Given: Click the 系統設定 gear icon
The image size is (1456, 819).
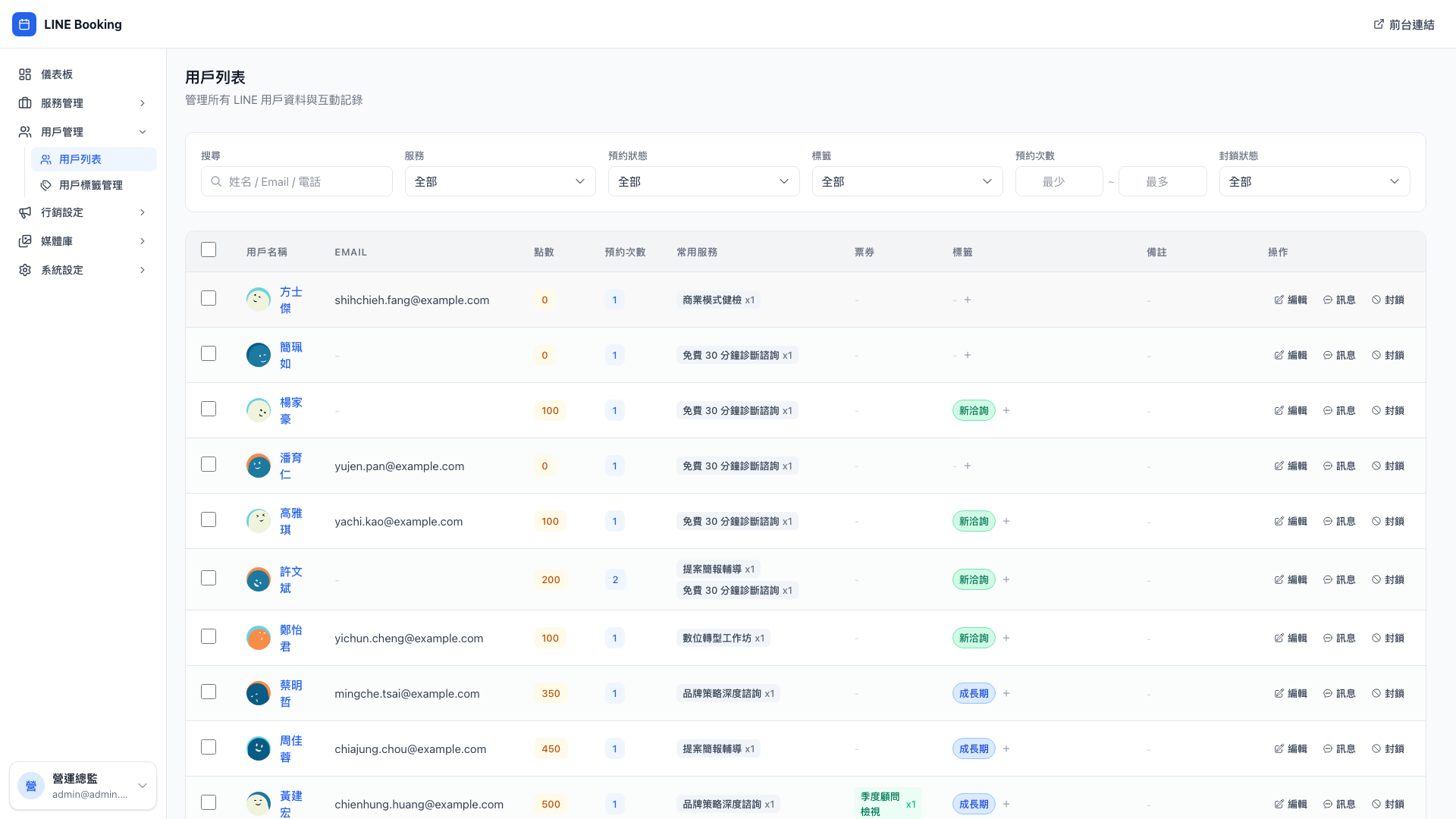Looking at the screenshot, I should click(25, 270).
